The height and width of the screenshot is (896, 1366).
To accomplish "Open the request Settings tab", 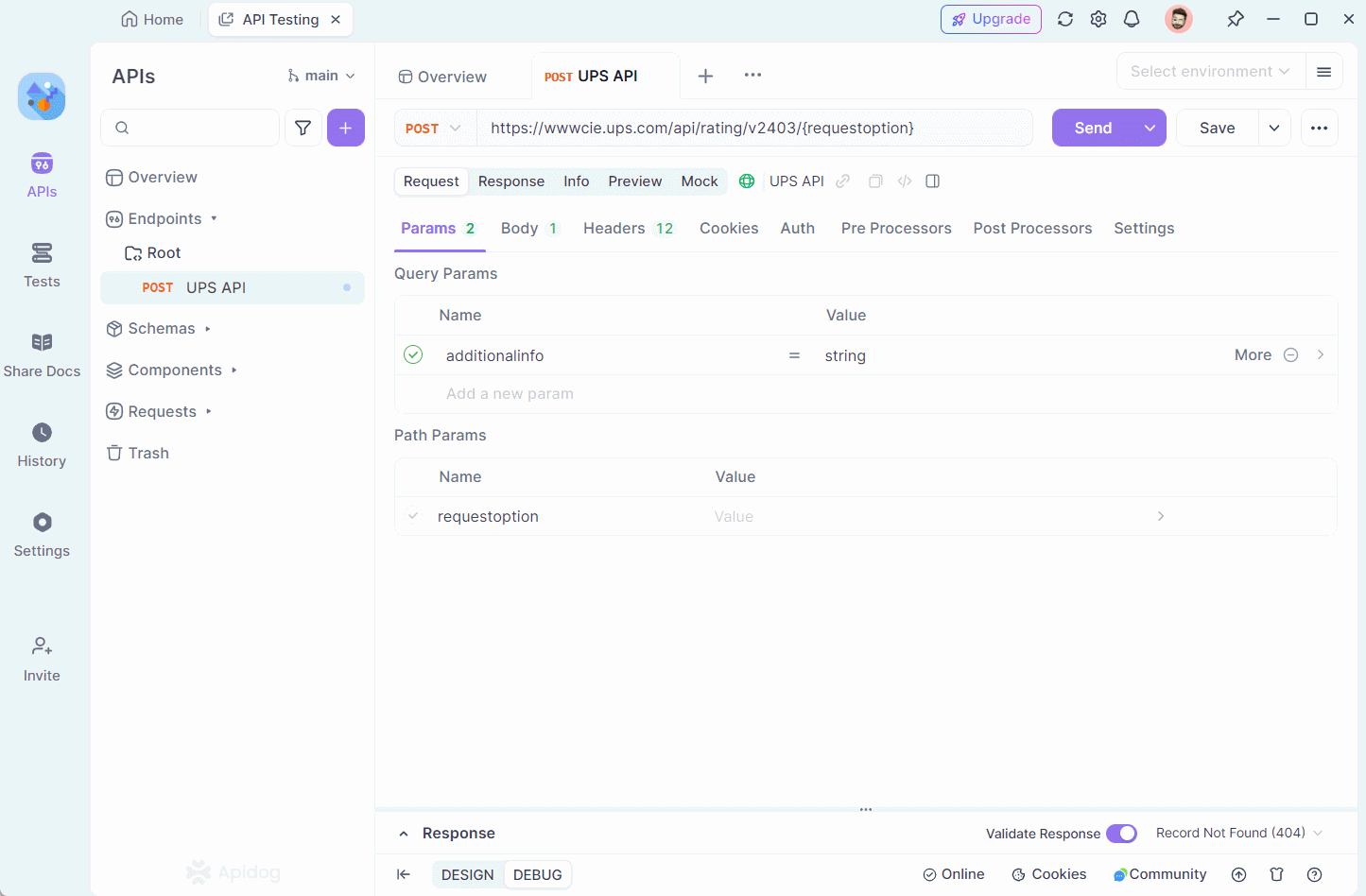I will pyautogui.click(x=1144, y=228).
